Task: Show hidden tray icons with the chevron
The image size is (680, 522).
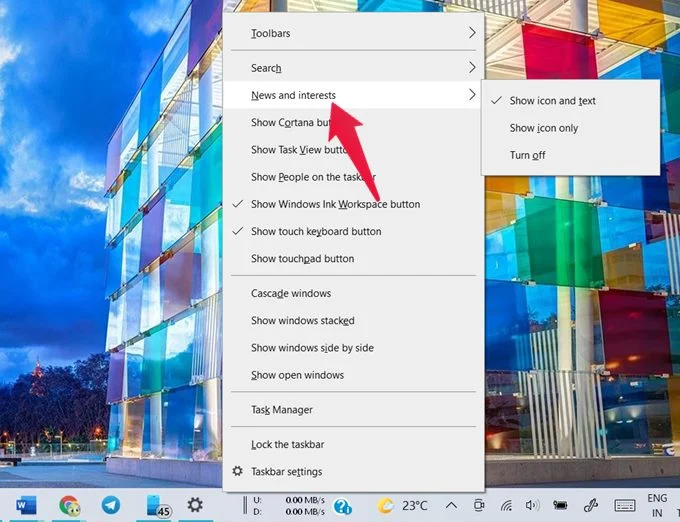Action: pyautogui.click(x=451, y=506)
